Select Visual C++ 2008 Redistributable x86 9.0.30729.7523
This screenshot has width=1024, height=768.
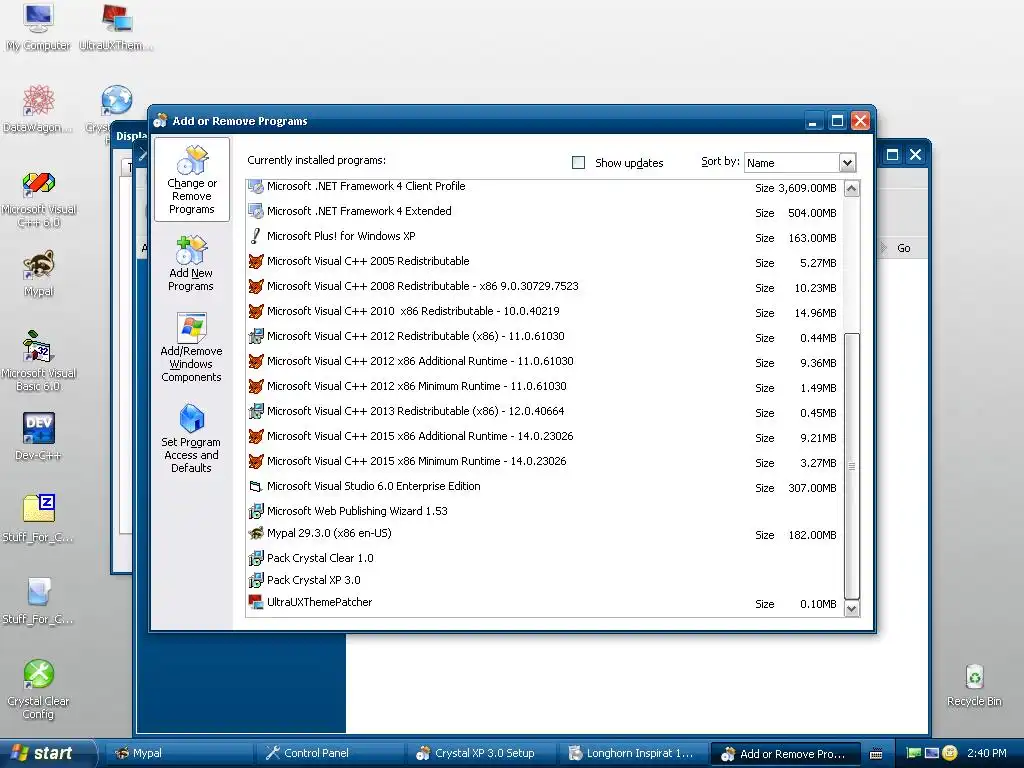pyautogui.click(x=544, y=287)
